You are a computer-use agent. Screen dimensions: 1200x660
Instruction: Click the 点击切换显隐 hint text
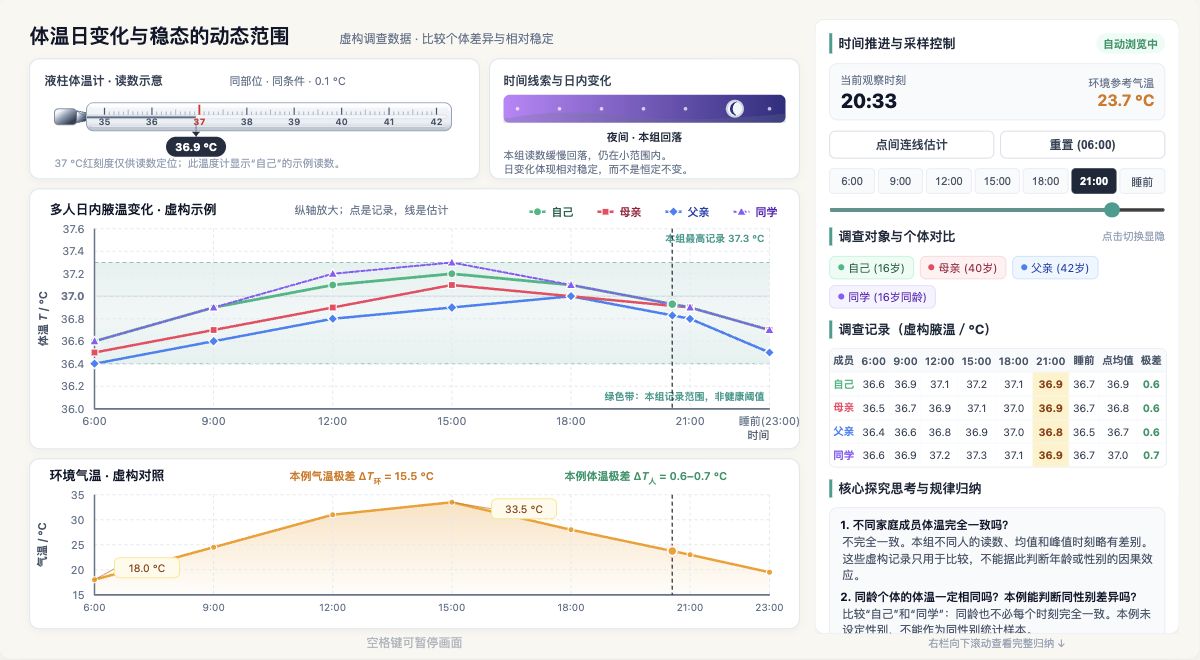(x=1133, y=237)
